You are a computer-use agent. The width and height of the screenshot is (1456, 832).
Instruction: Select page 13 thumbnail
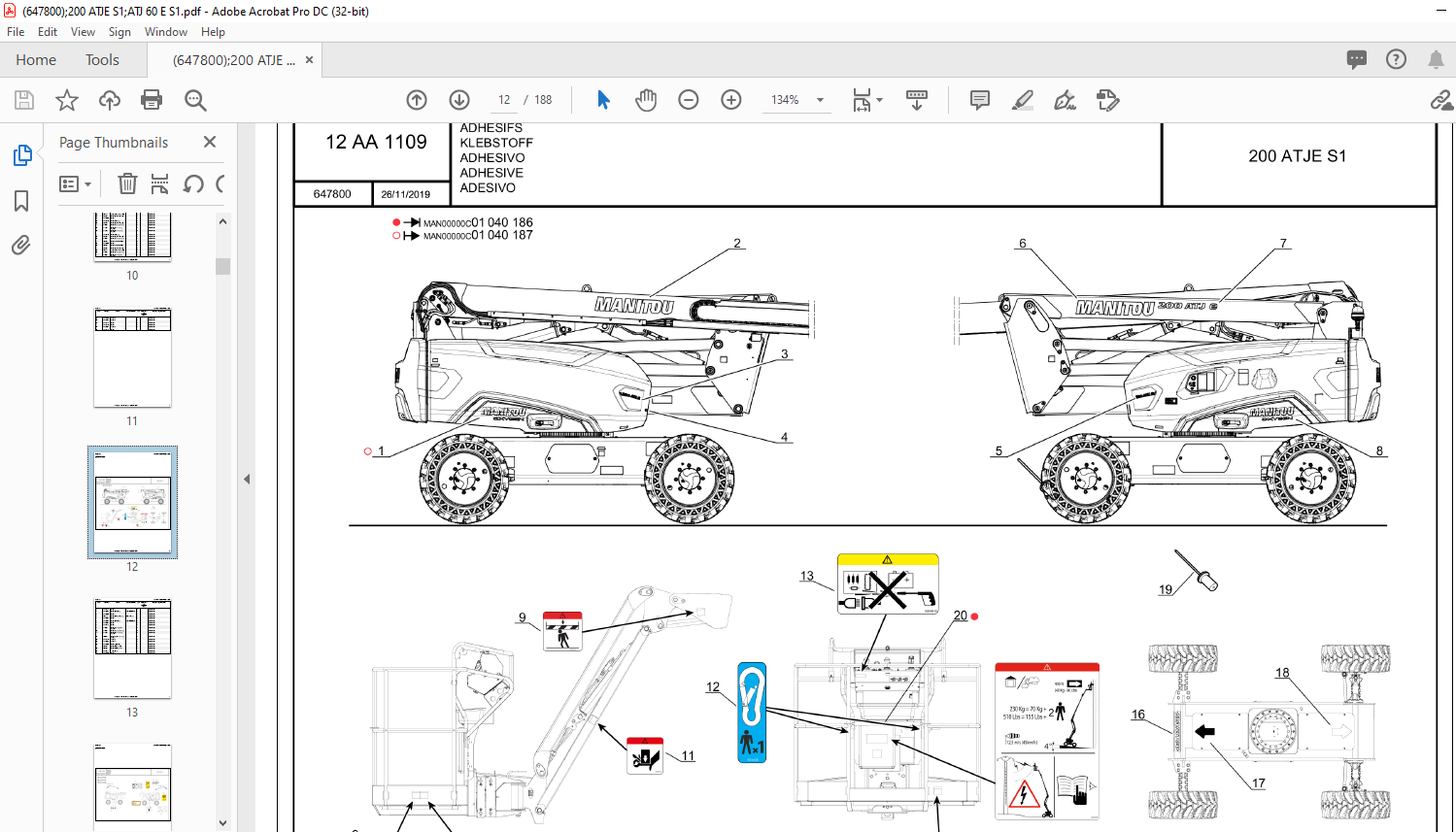coord(132,649)
